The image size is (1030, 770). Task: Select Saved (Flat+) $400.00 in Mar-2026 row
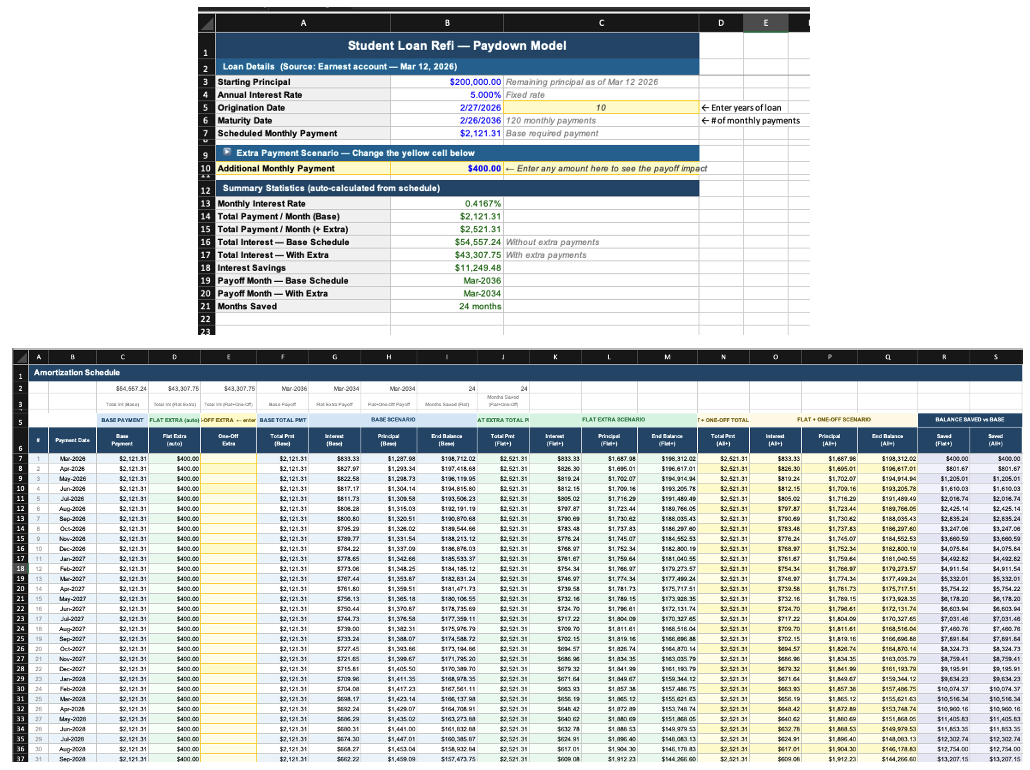944,459
